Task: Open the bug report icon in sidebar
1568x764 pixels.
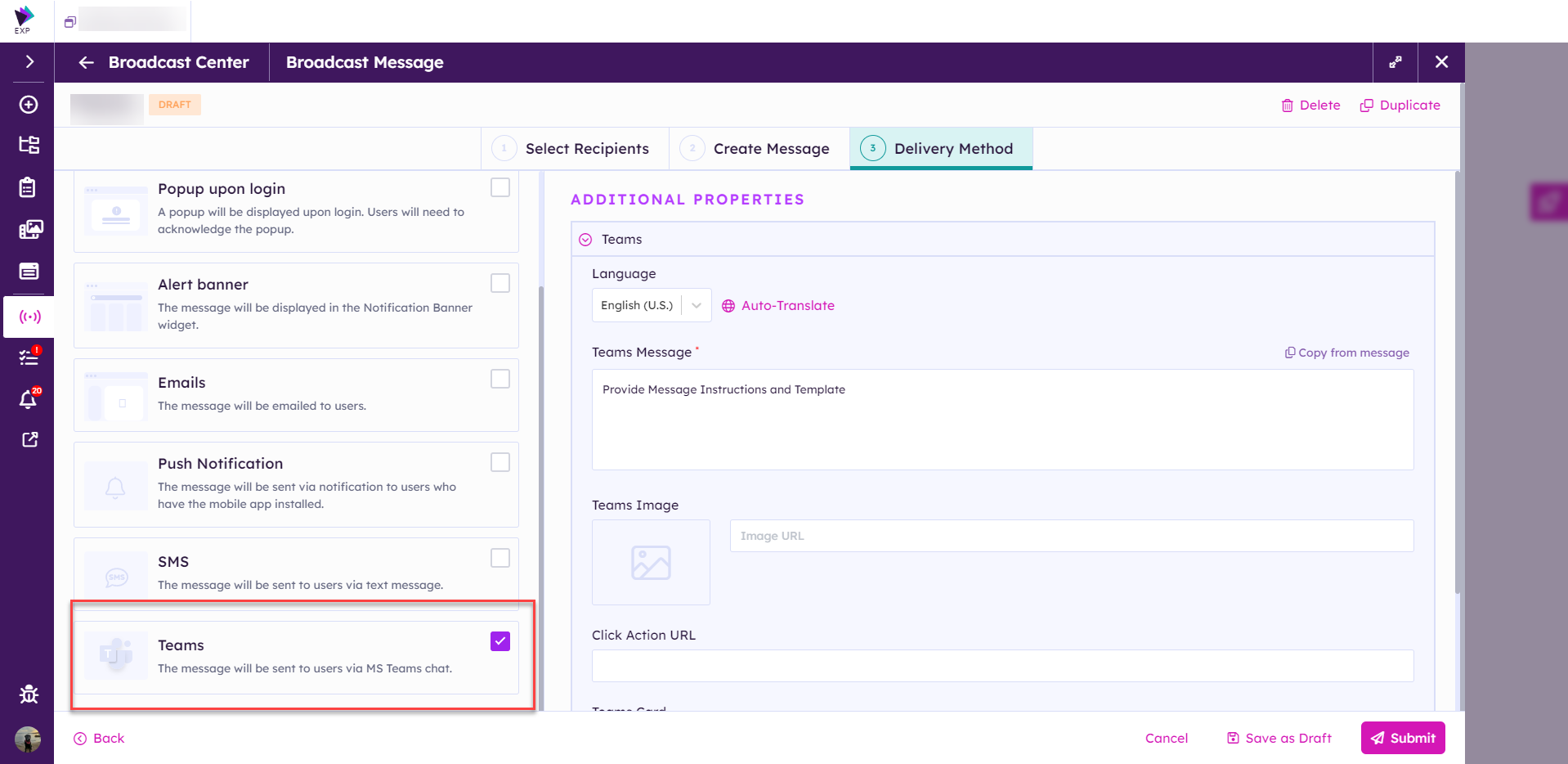Action: click(x=29, y=694)
